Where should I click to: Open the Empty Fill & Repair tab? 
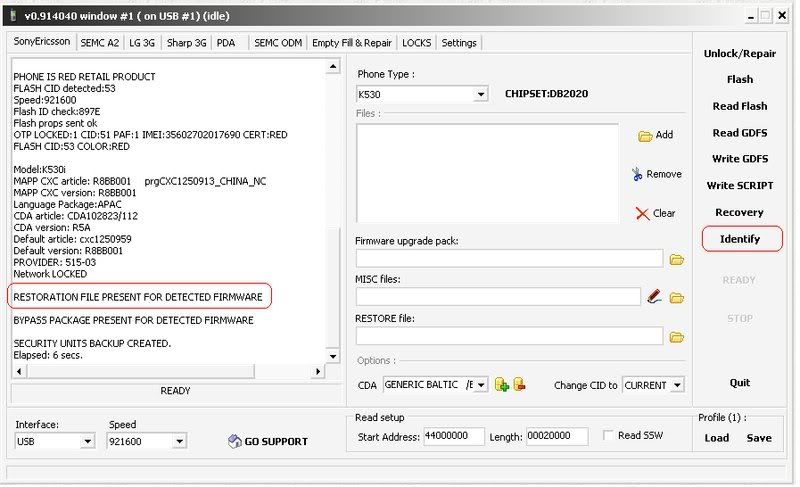click(x=352, y=43)
